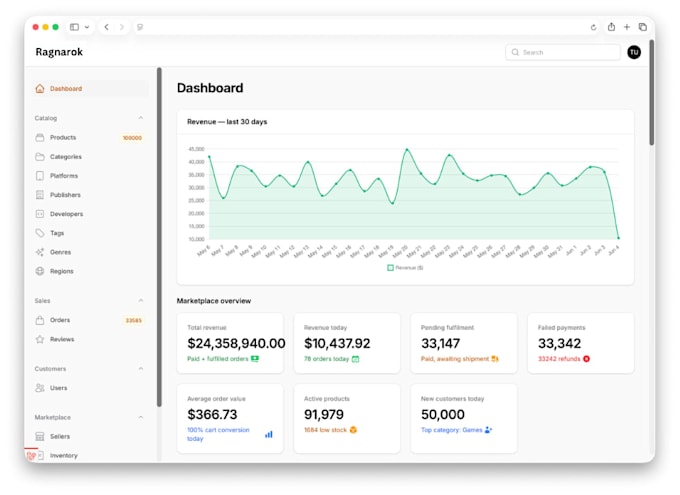Click the 33242 refunds link

559,359
